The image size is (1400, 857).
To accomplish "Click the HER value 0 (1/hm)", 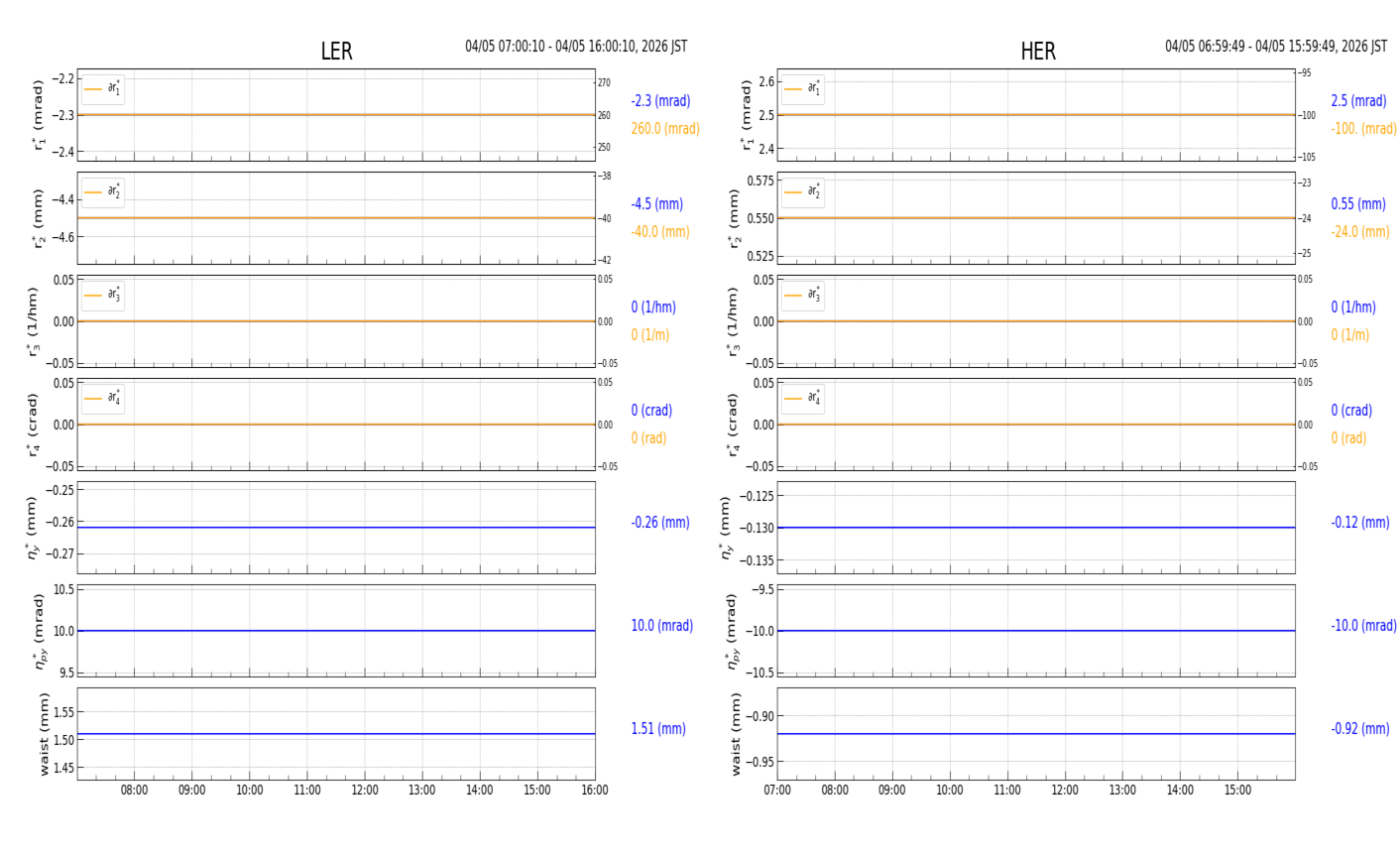I will (1353, 307).
